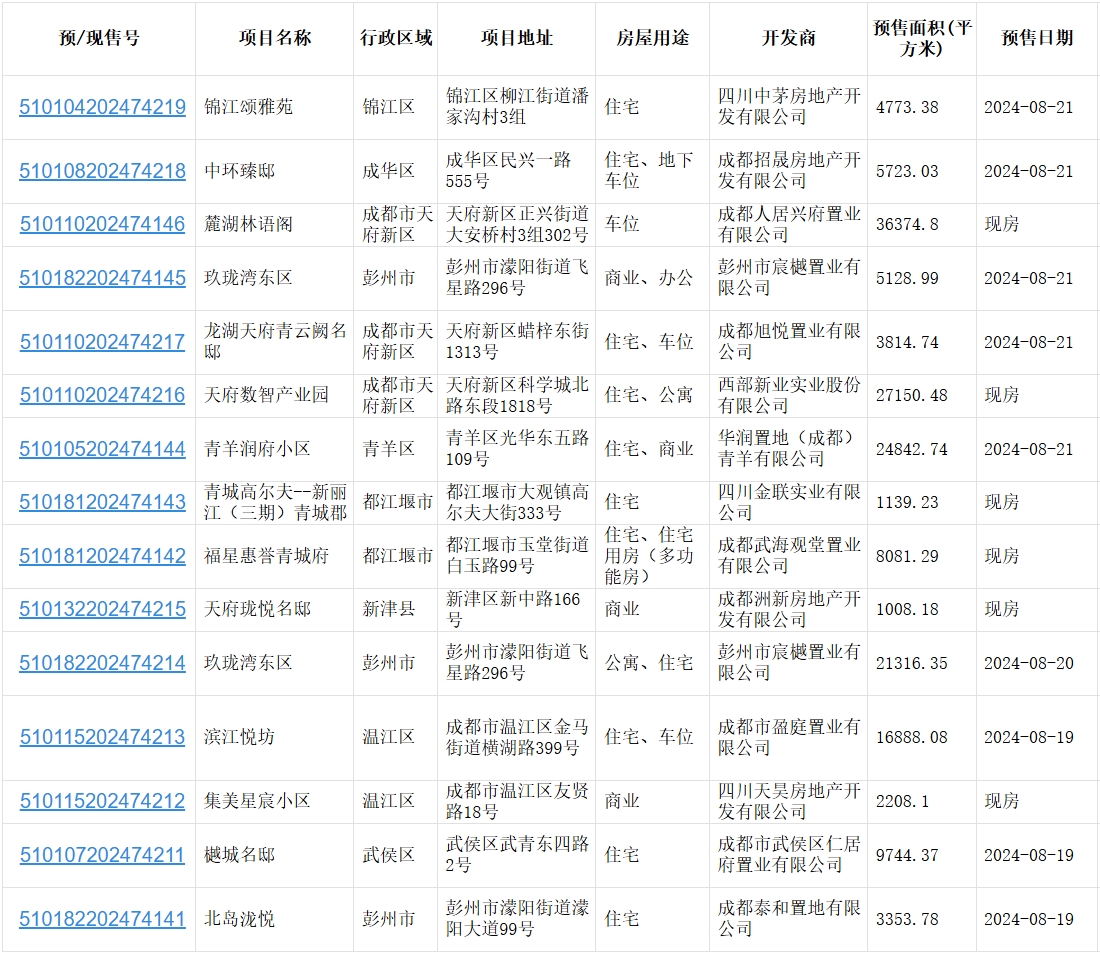Open presale link 510182202474145
1100x953 pixels.
pos(102,279)
